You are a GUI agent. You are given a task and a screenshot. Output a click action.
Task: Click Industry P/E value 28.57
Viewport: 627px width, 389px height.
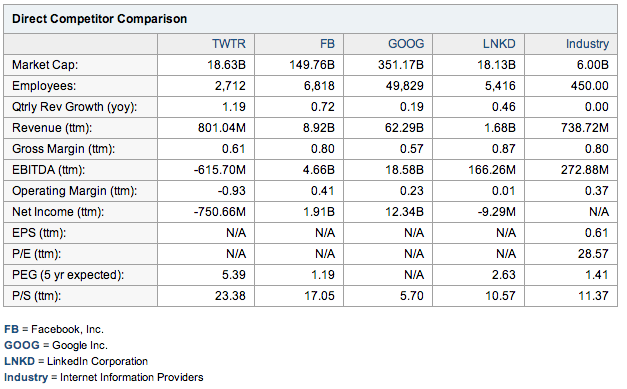(x=593, y=254)
